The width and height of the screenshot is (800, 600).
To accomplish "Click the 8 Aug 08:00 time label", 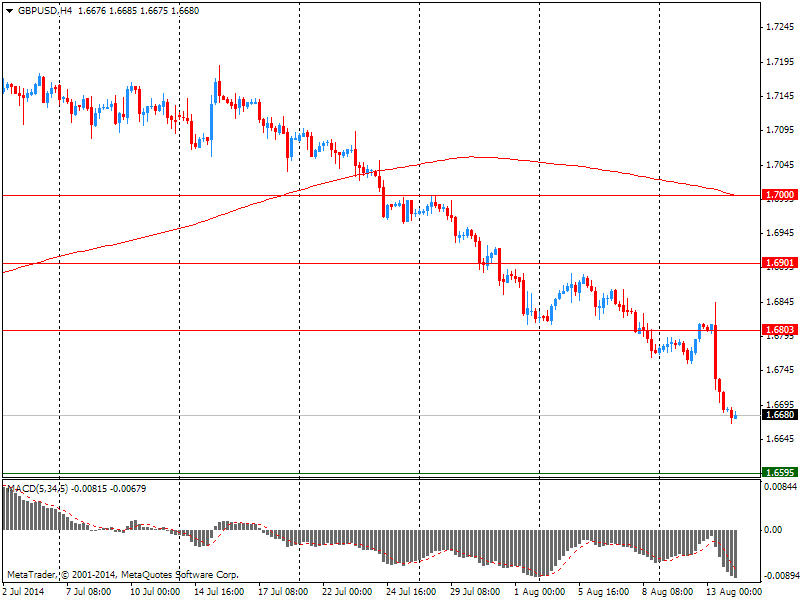I will (667, 592).
